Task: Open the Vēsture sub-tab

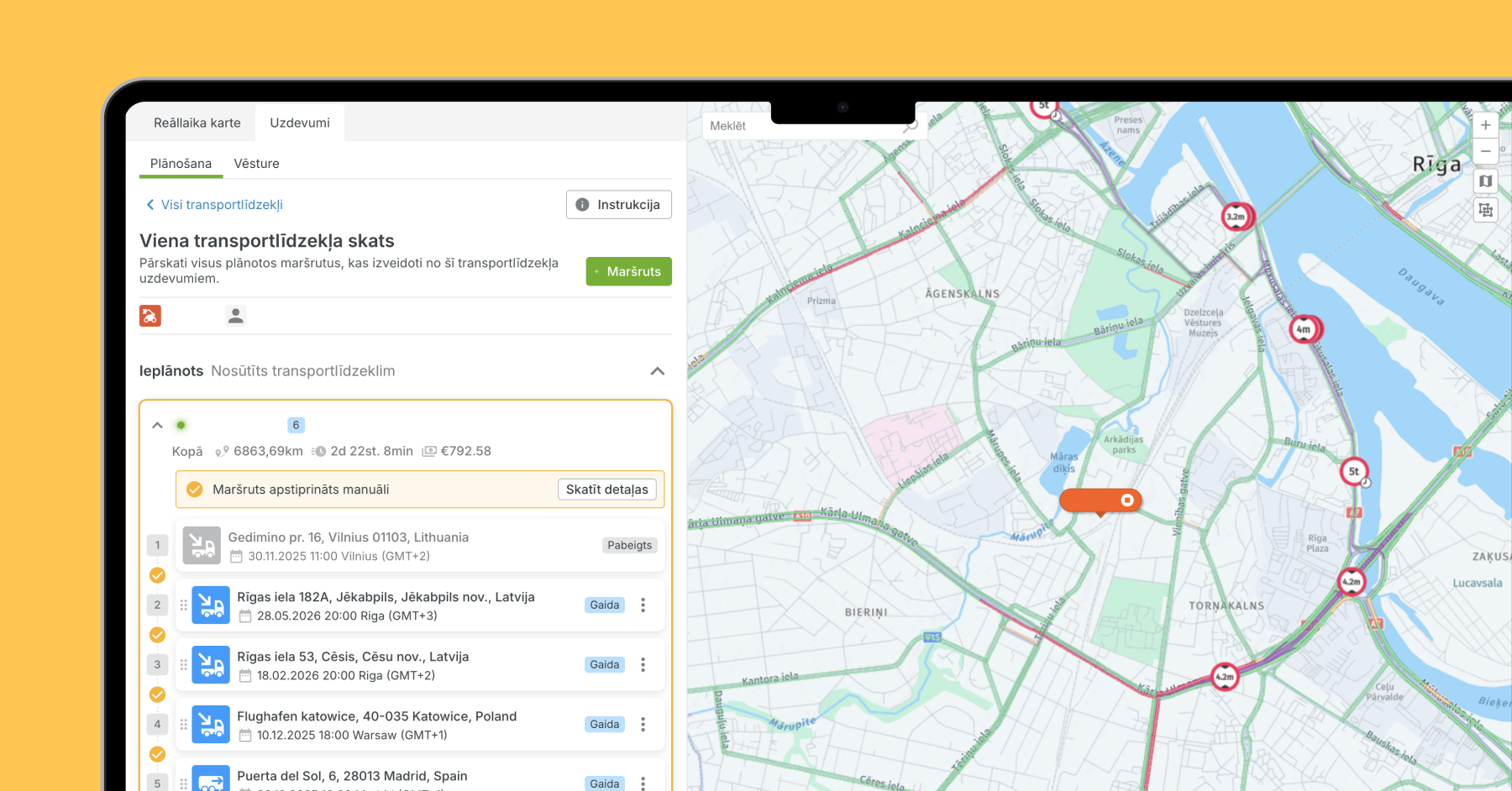Action: pyautogui.click(x=256, y=164)
